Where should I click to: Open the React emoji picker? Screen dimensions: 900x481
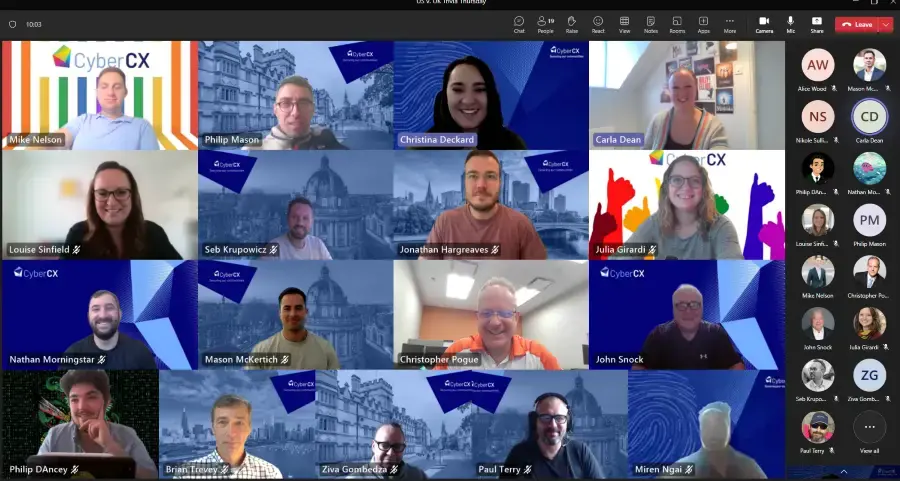click(x=598, y=23)
